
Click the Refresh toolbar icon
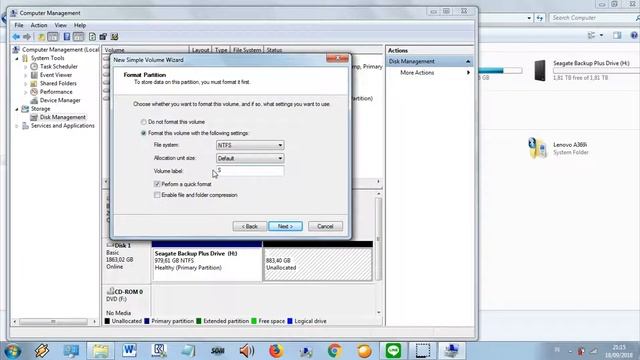pyautogui.click(x=92, y=37)
